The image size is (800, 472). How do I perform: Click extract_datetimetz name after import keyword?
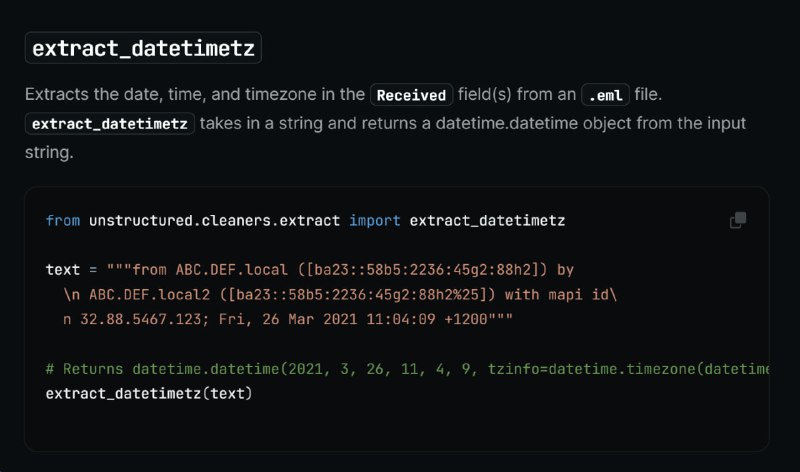coord(487,220)
